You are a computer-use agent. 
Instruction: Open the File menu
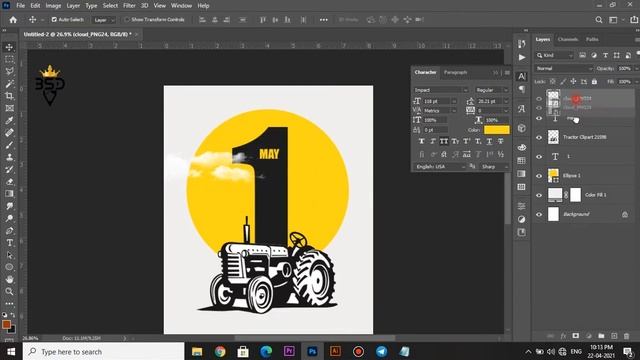(20, 6)
